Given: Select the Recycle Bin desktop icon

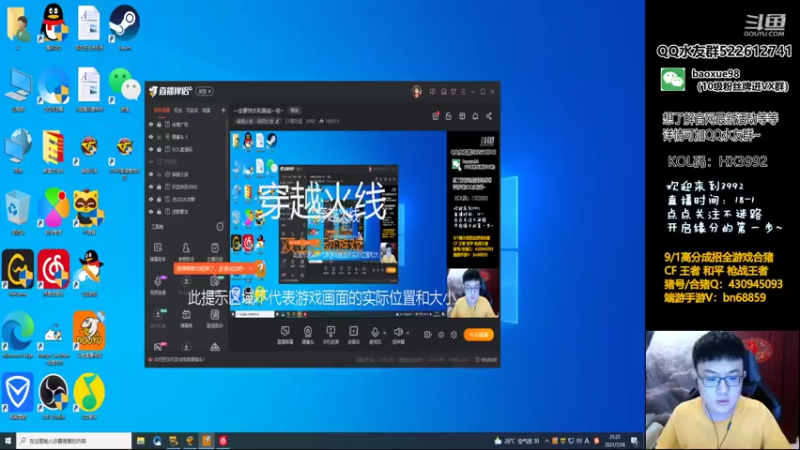Looking at the screenshot, I should click(18, 212).
